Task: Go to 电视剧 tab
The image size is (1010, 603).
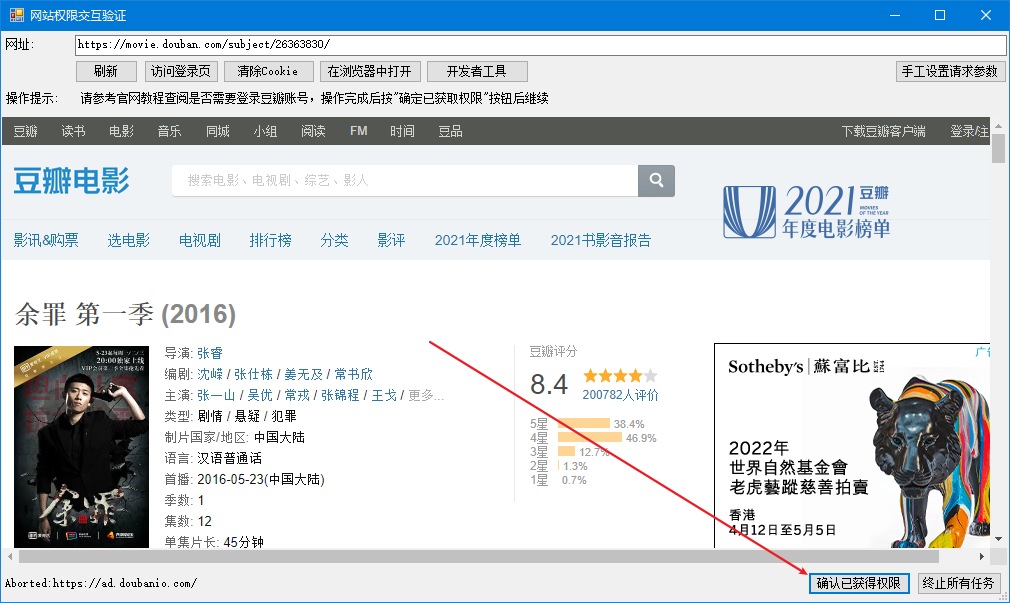Action: (x=200, y=240)
